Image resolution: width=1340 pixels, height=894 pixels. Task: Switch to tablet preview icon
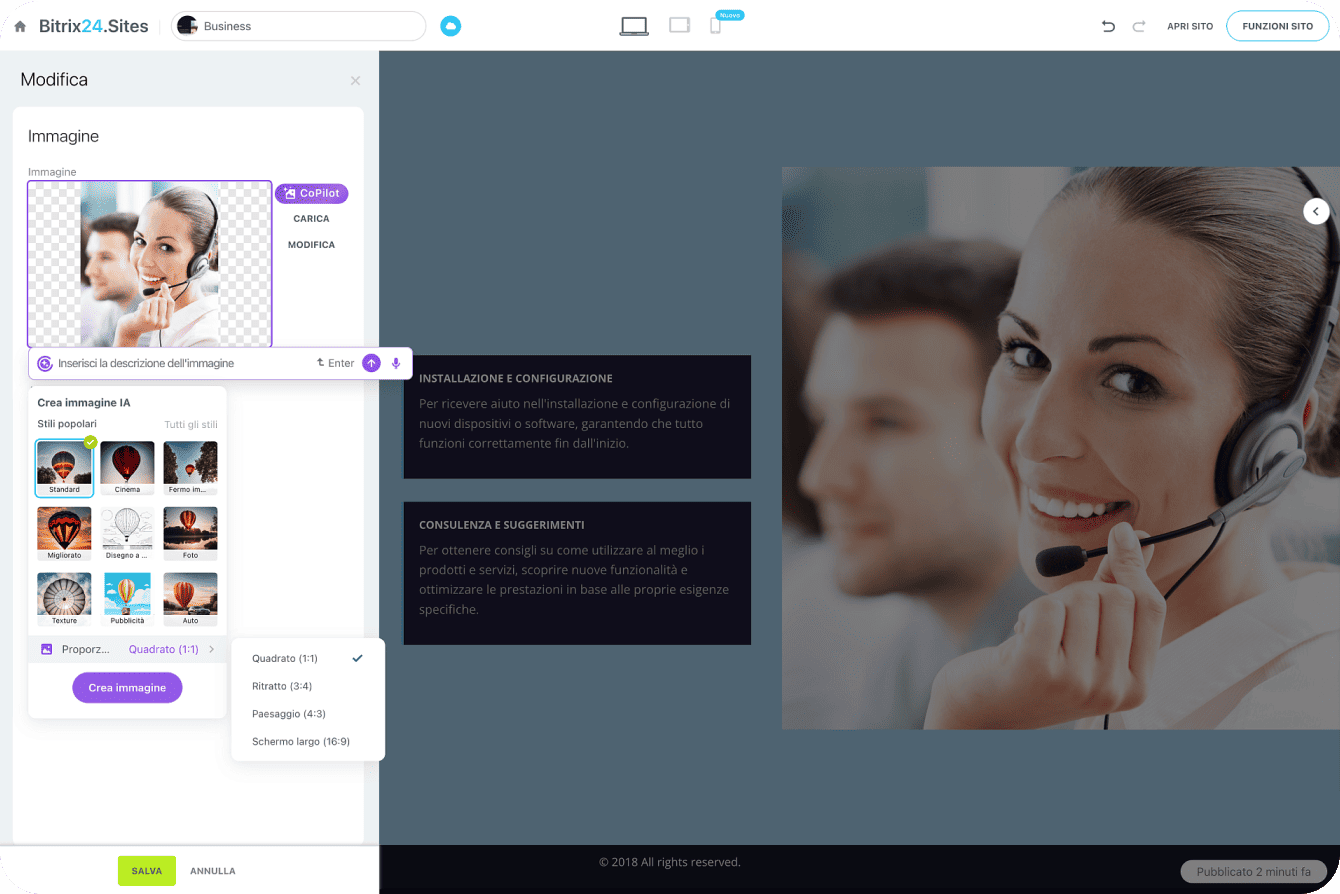point(680,26)
